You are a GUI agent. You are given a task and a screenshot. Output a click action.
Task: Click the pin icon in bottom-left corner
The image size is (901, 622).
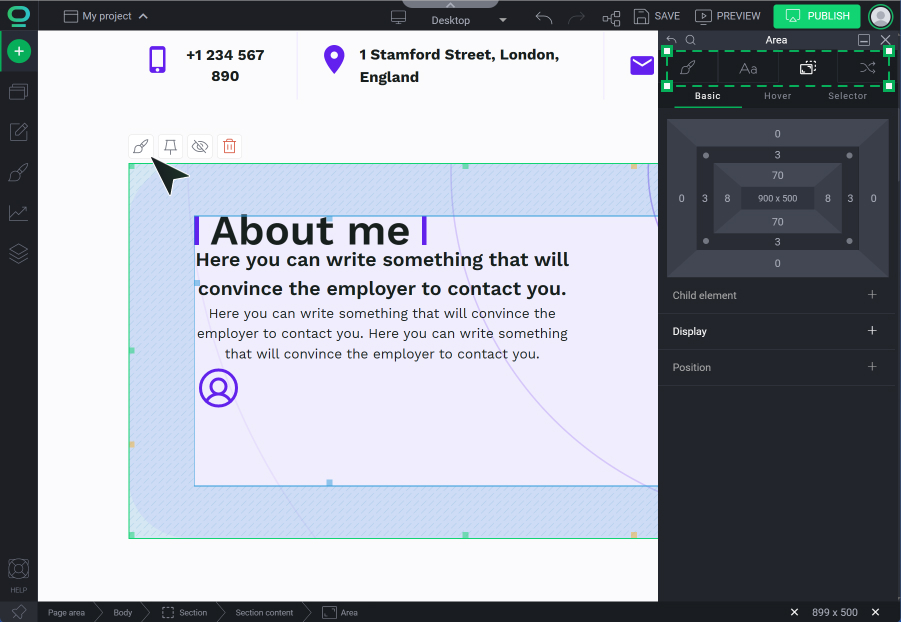18,612
